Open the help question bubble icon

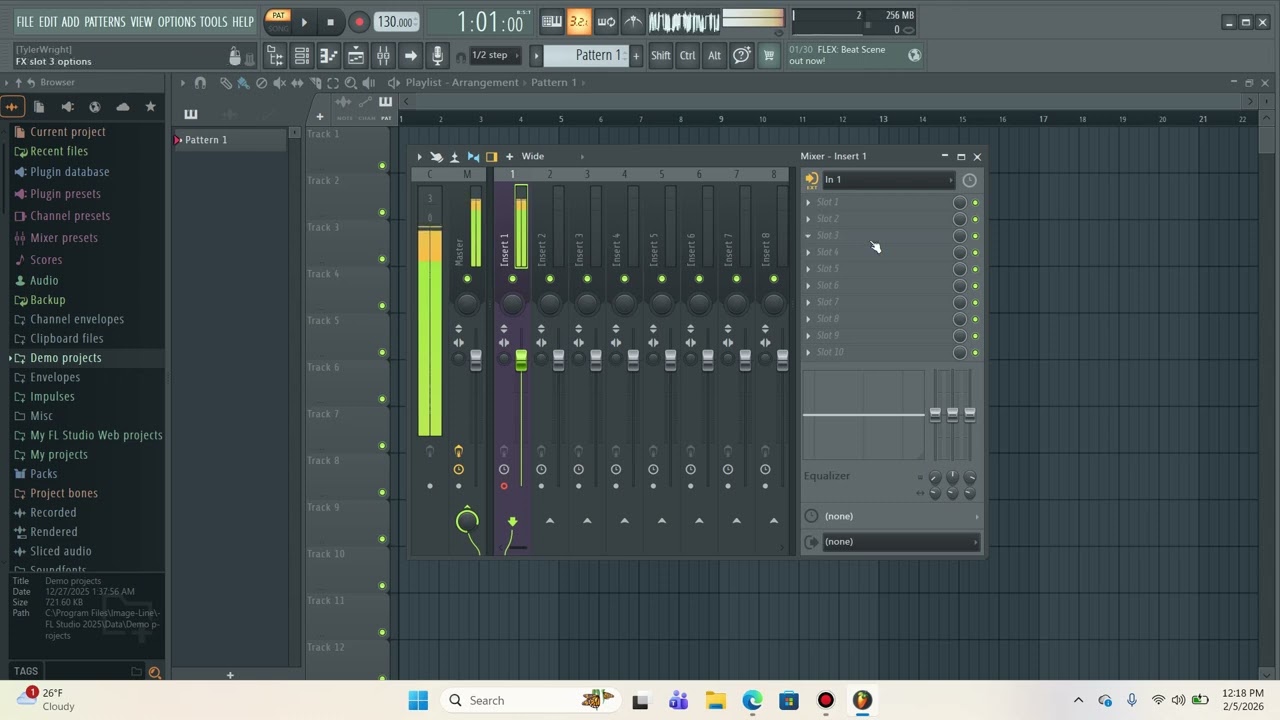coord(742,56)
